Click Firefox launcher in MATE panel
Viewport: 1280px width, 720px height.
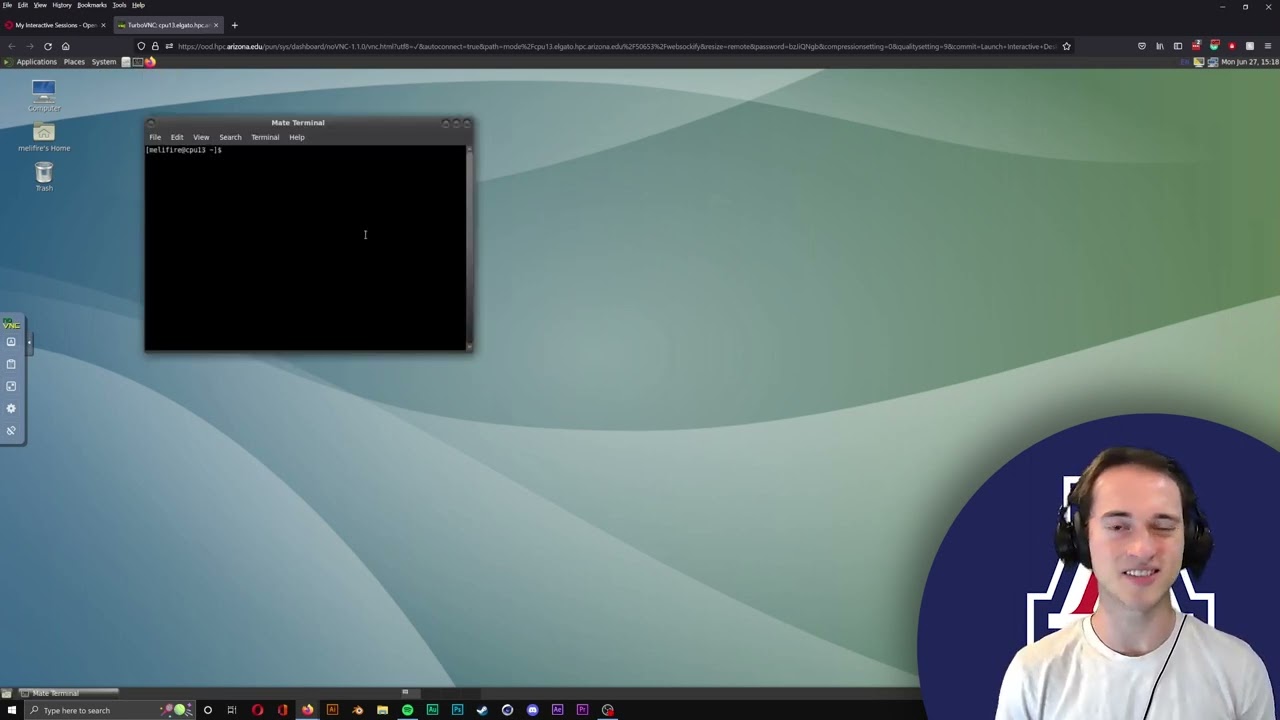click(x=150, y=62)
